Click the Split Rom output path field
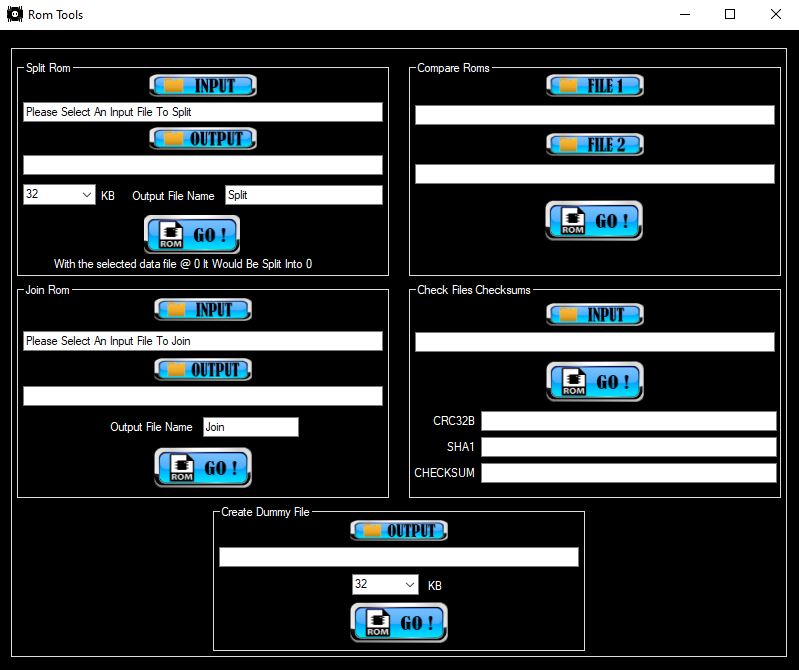 point(203,165)
